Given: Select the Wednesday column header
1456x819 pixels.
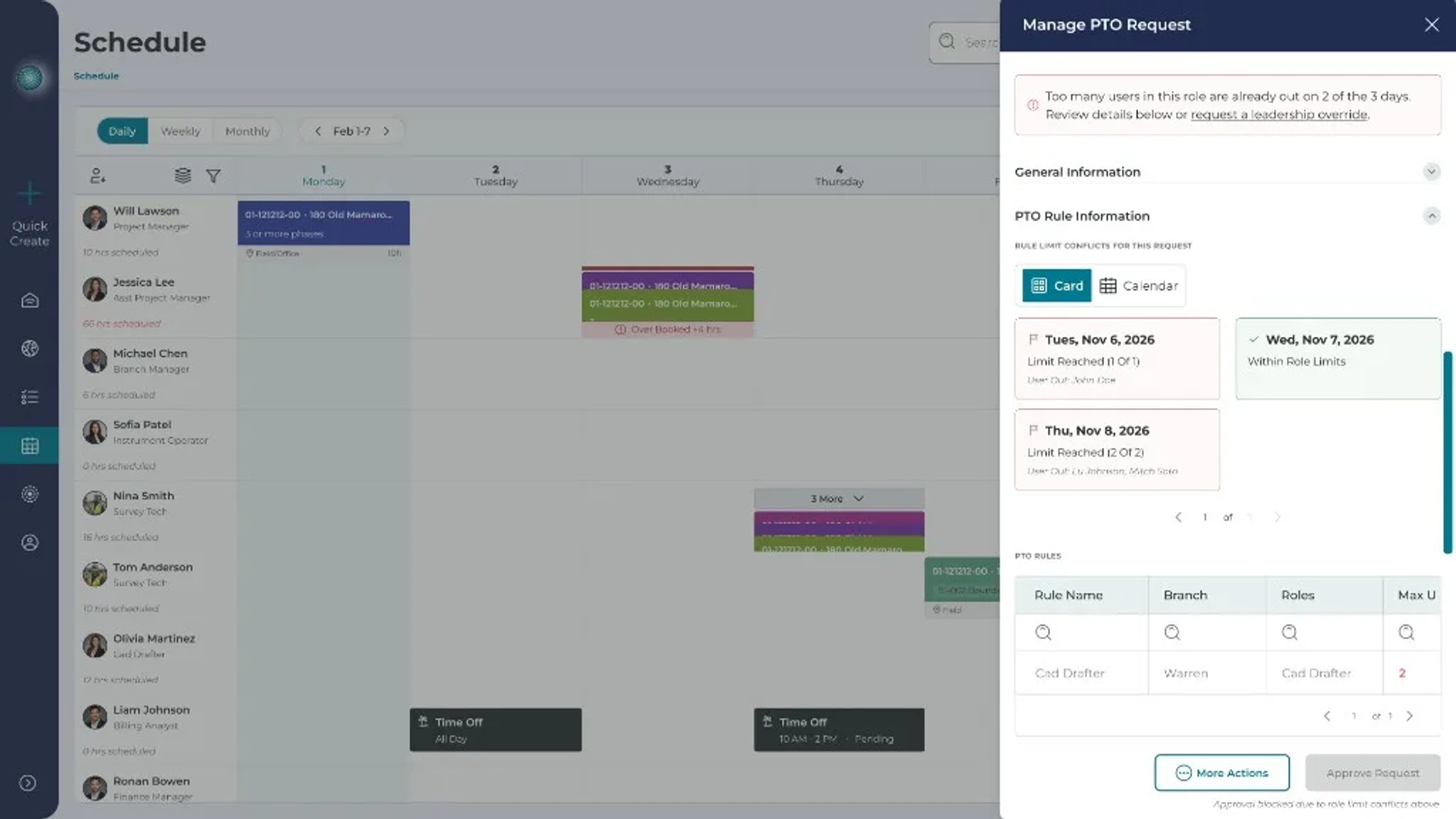Looking at the screenshot, I should click(668, 176).
